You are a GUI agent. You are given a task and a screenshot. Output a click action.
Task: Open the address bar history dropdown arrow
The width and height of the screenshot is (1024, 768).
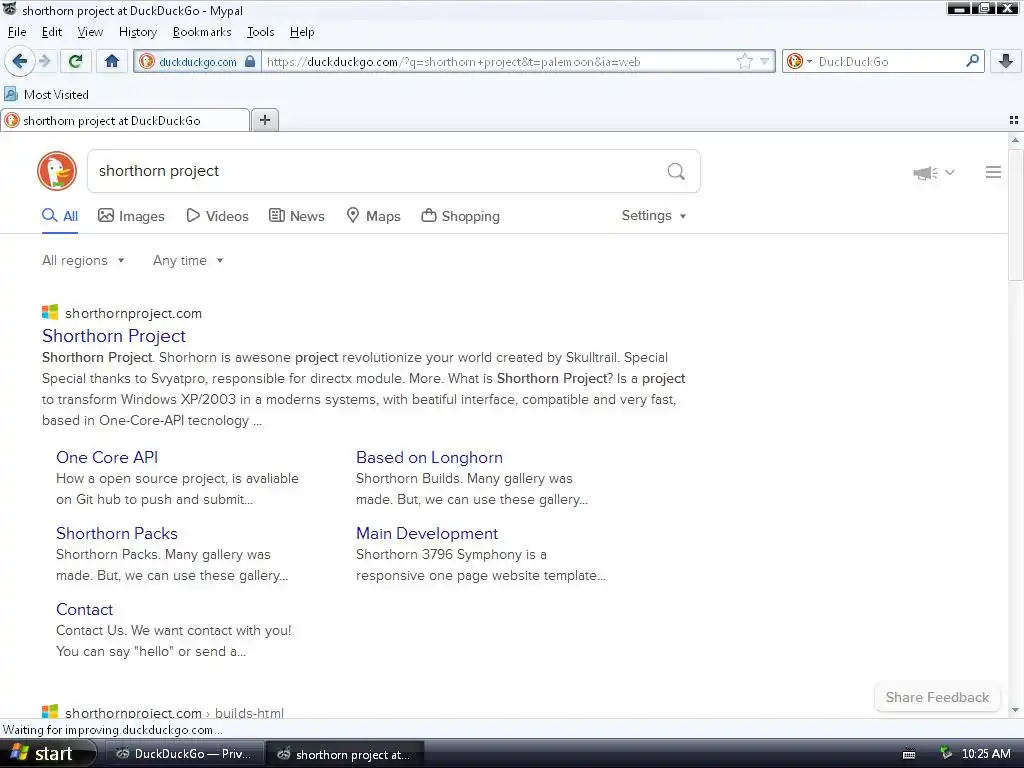[x=764, y=61]
